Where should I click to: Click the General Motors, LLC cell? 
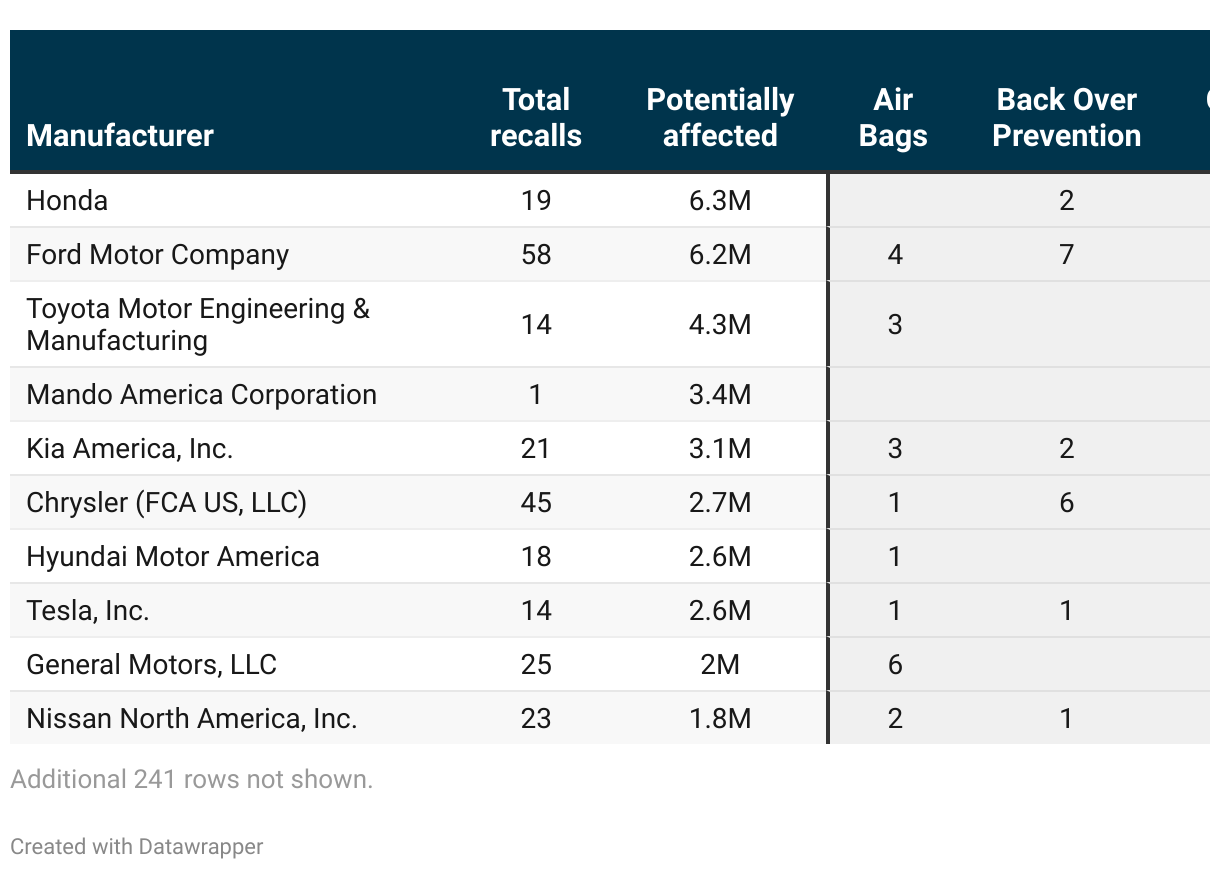point(151,665)
